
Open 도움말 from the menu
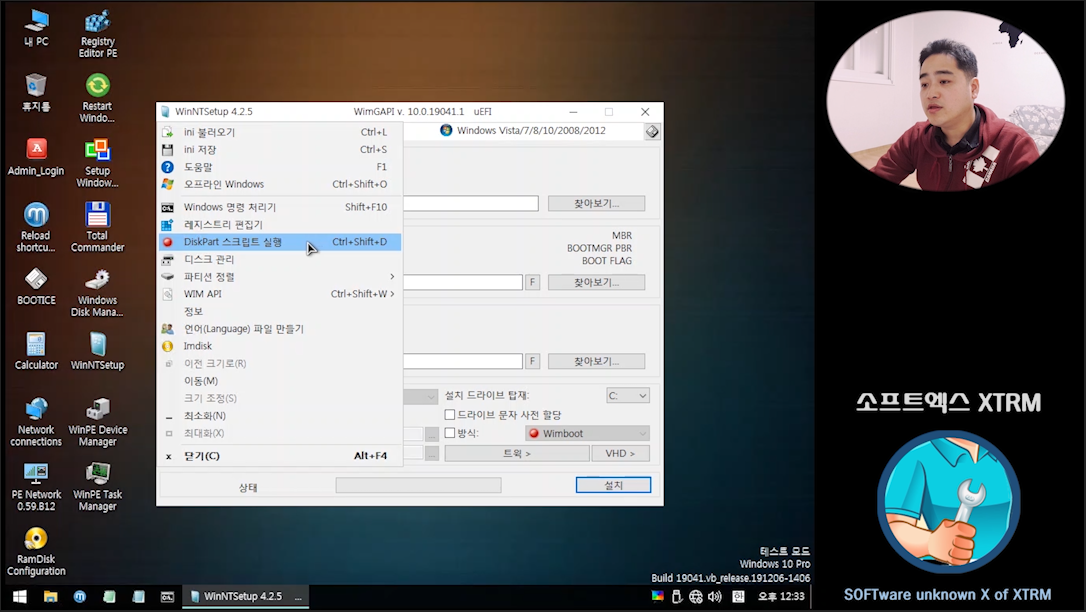[281, 167]
